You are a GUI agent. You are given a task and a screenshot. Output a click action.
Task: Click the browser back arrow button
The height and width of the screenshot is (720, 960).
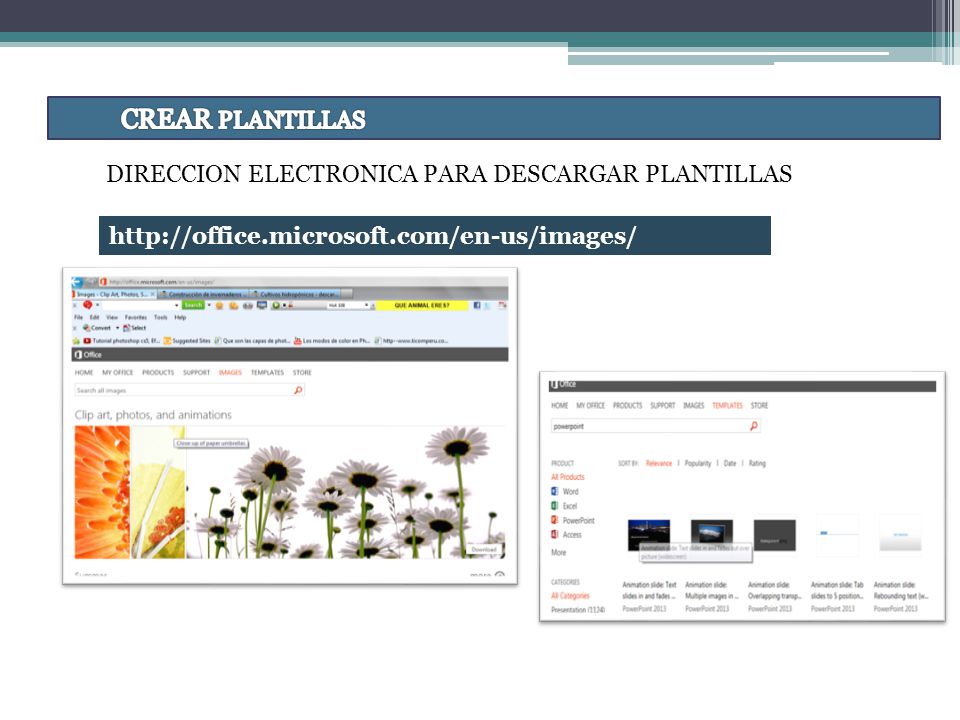pos(77,282)
